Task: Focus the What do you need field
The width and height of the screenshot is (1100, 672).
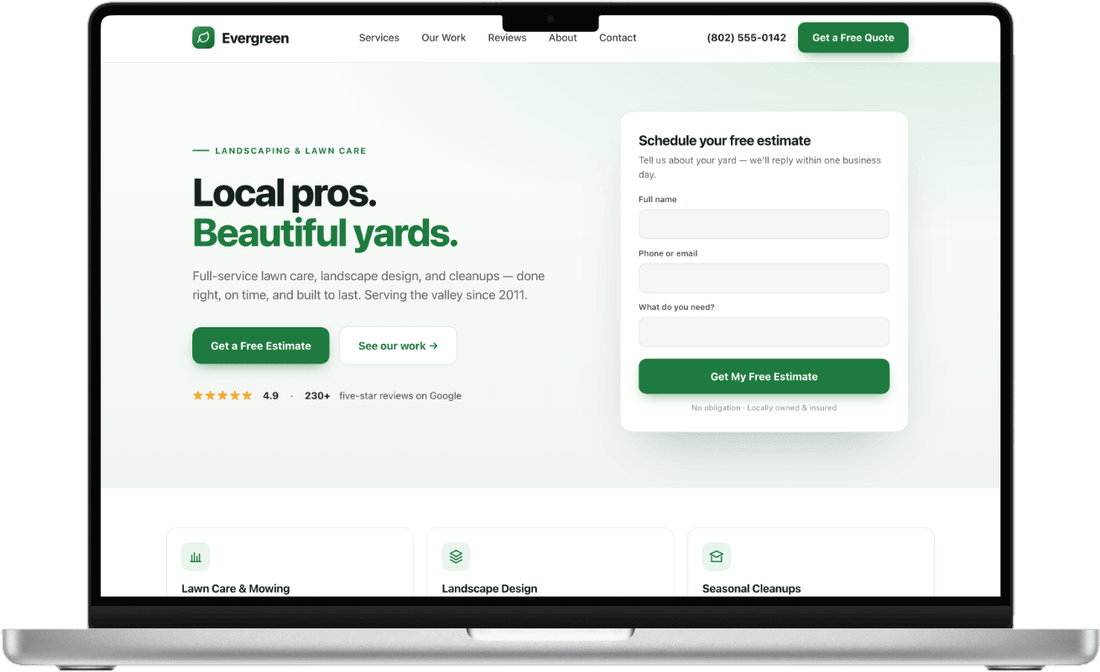Action: coord(764,332)
